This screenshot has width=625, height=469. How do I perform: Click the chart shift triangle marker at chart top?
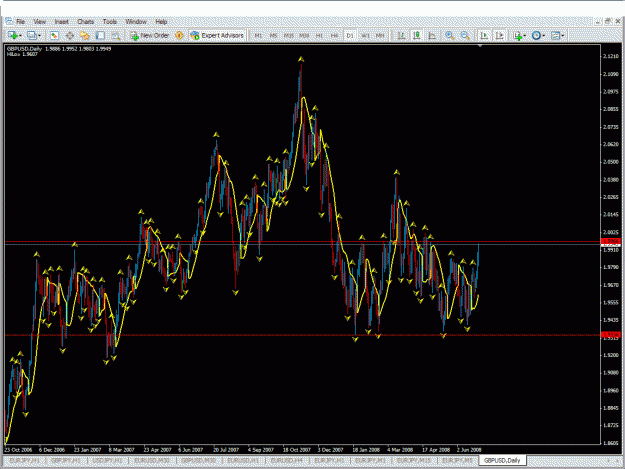480,46
